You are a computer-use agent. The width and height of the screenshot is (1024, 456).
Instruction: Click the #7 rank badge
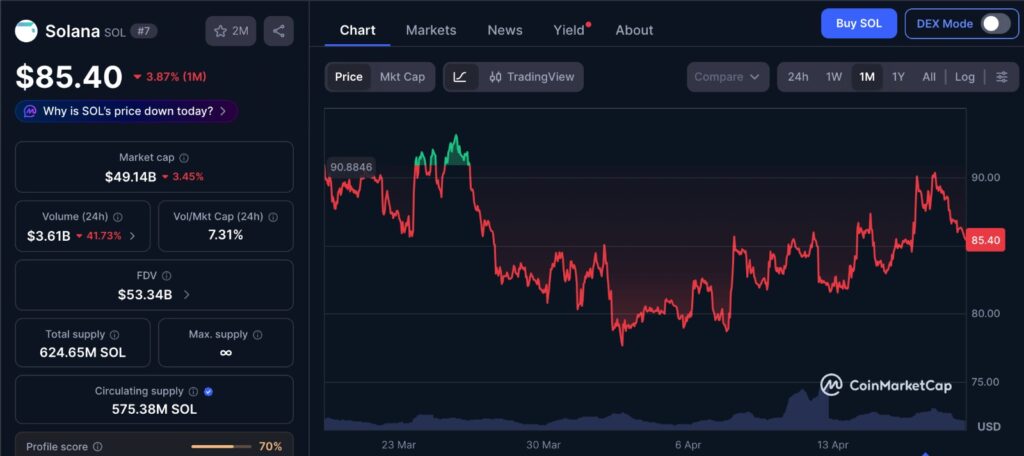pyautogui.click(x=144, y=31)
